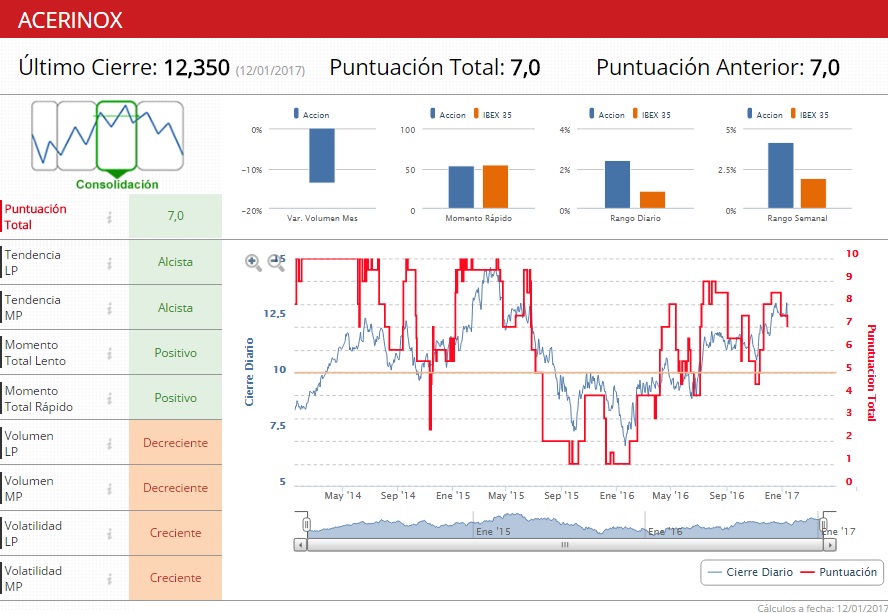Viewport: 888px width, 613px height.
Task: Click Positivo value for Momento Total Rápido
Action: 176,398
